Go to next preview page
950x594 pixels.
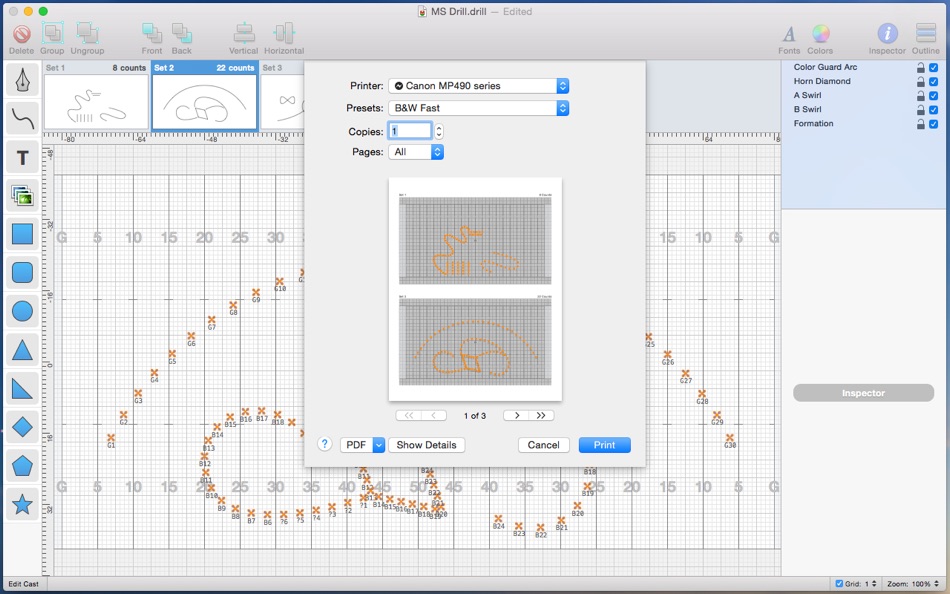517,415
